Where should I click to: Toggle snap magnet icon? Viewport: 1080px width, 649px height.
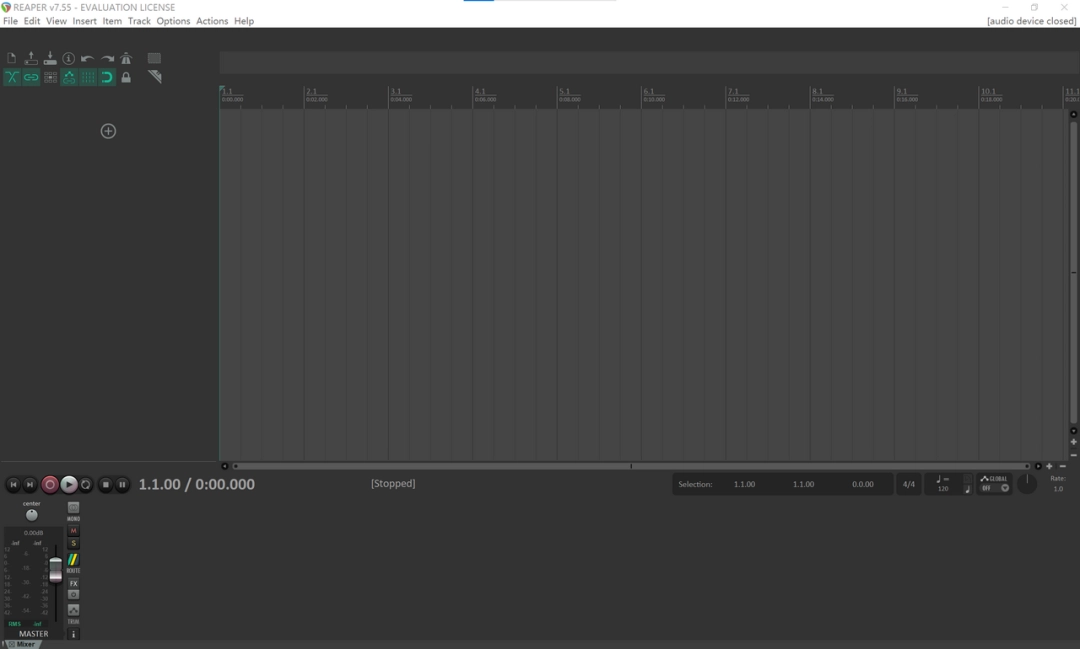click(107, 77)
